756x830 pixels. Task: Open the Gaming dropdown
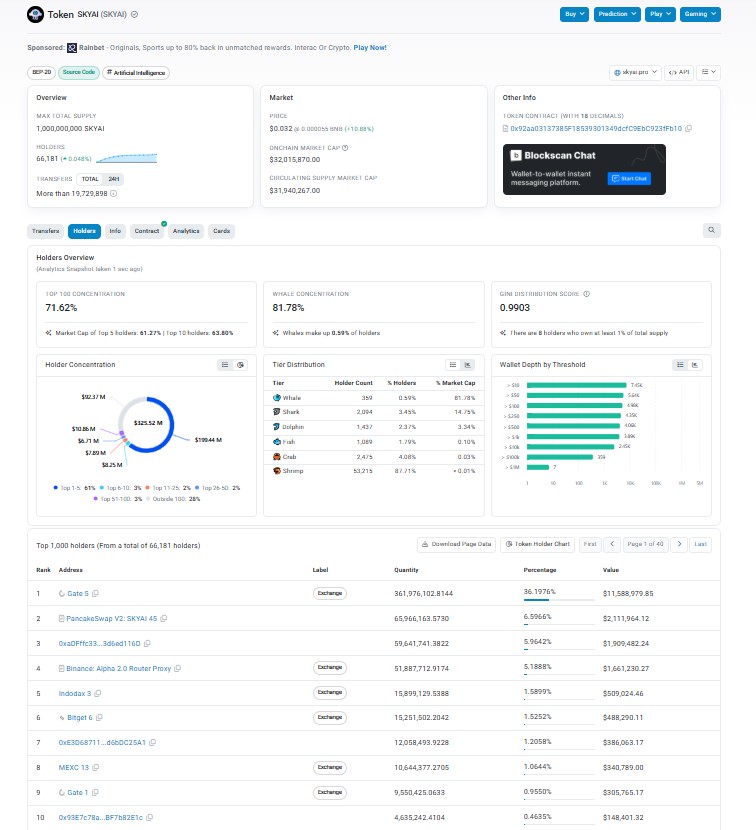click(x=699, y=14)
